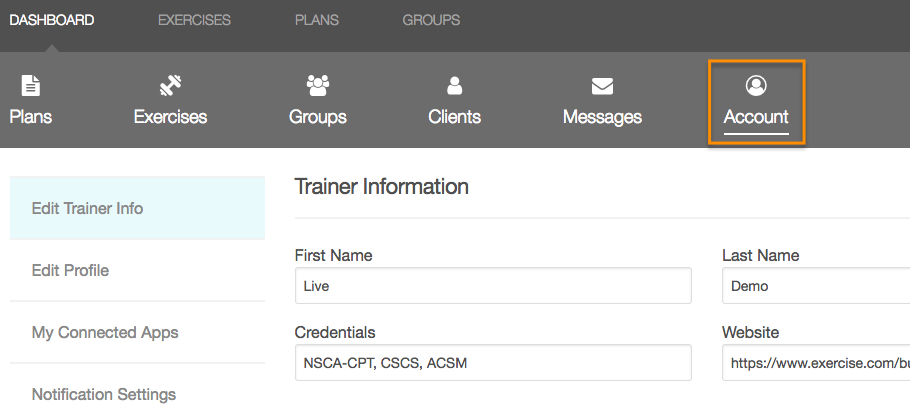Click the Messages label under the envelope
The image size is (910, 406).
coord(602,117)
